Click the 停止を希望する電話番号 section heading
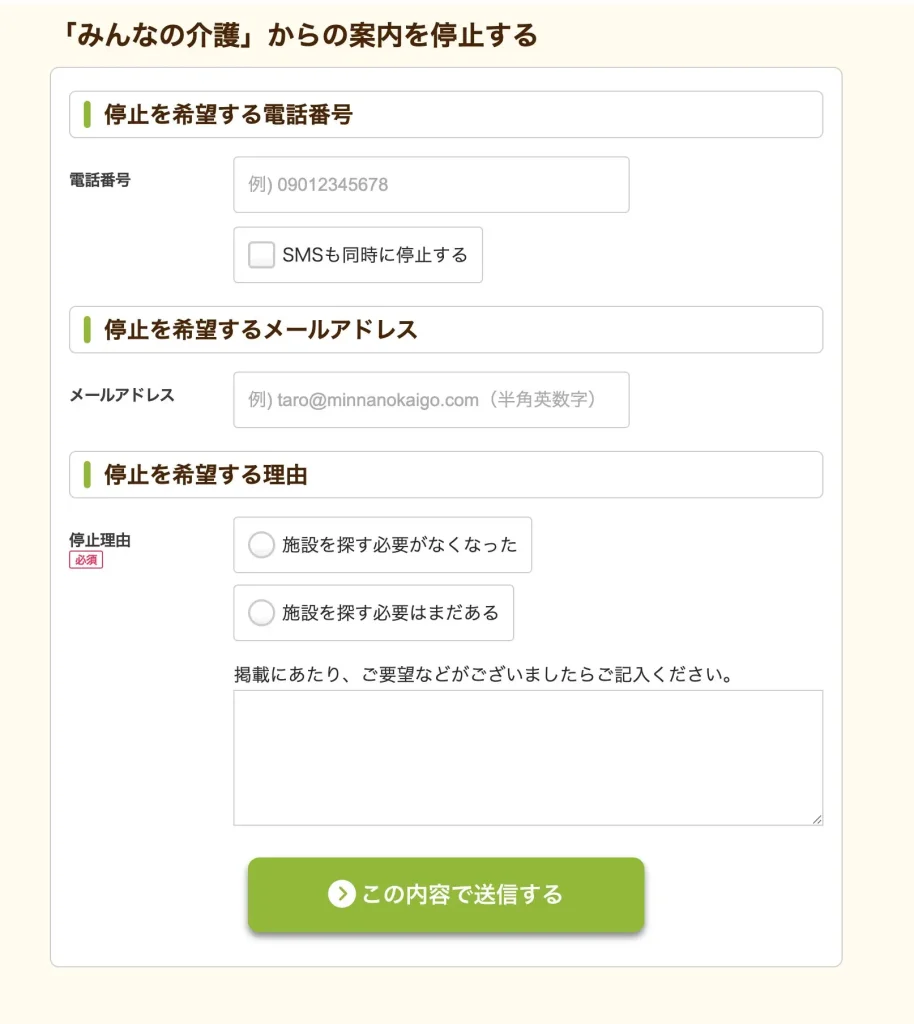This screenshot has width=914, height=1024. [228, 115]
